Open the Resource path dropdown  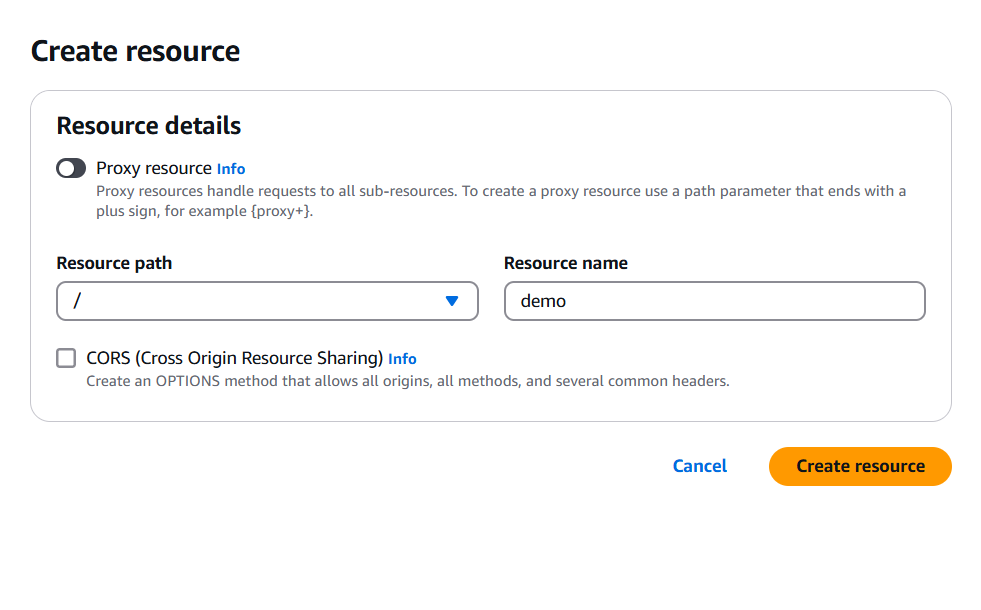(267, 301)
